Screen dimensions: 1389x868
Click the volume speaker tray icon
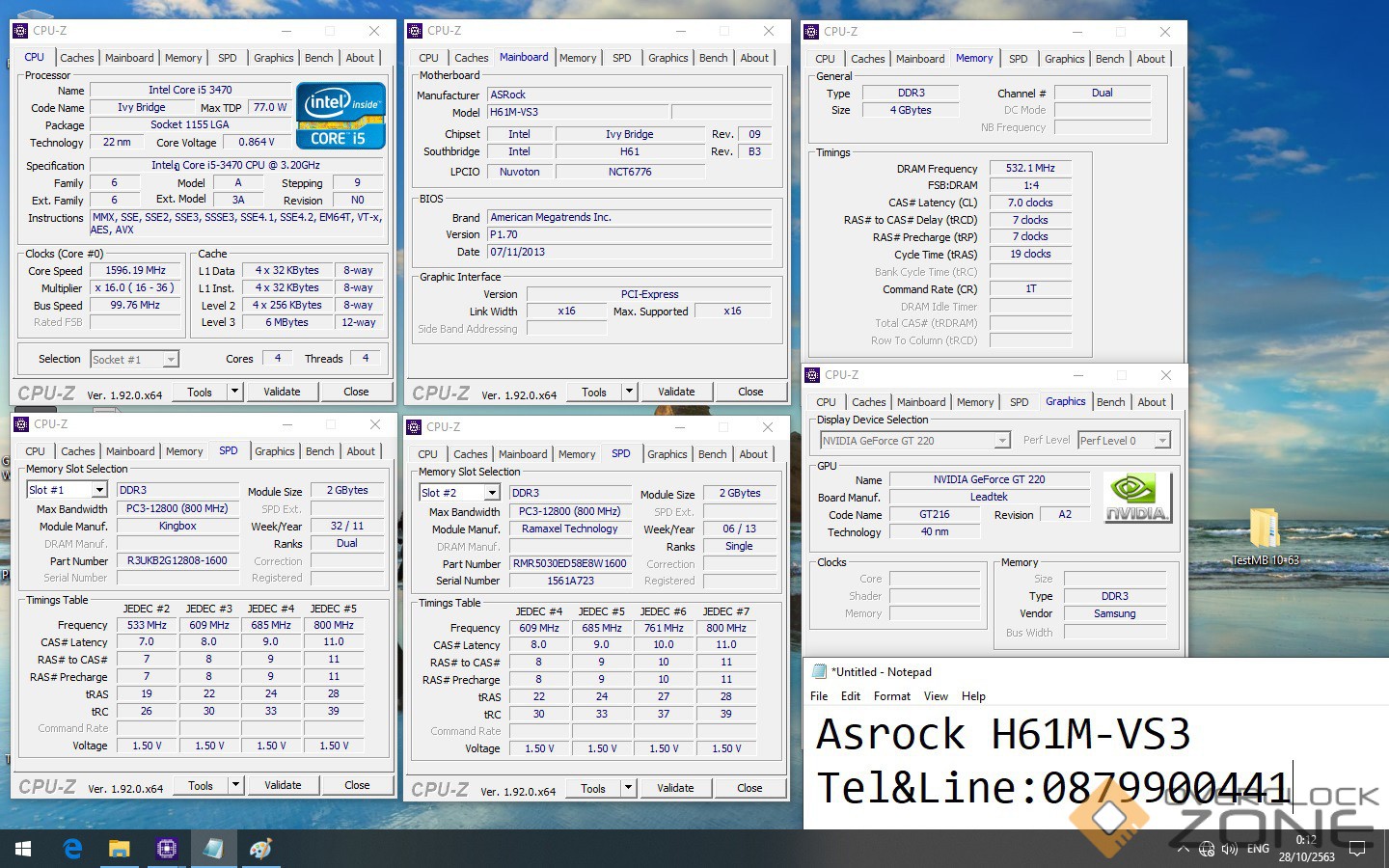tap(1229, 850)
